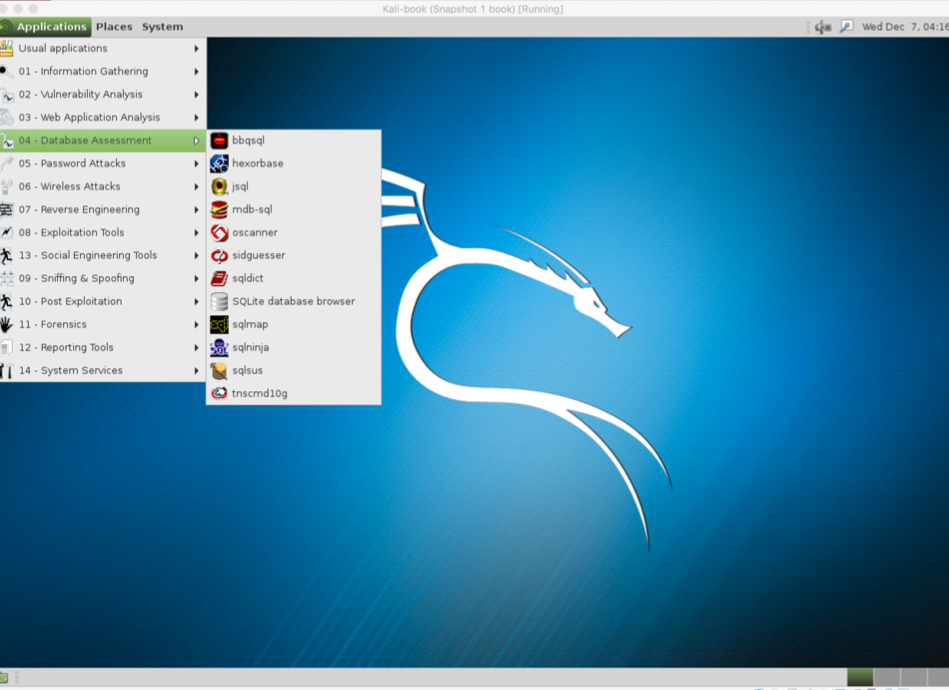This screenshot has width=949, height=690.
Task: Click the volume speaker tray icon
Action: click(x=823, y=27)
